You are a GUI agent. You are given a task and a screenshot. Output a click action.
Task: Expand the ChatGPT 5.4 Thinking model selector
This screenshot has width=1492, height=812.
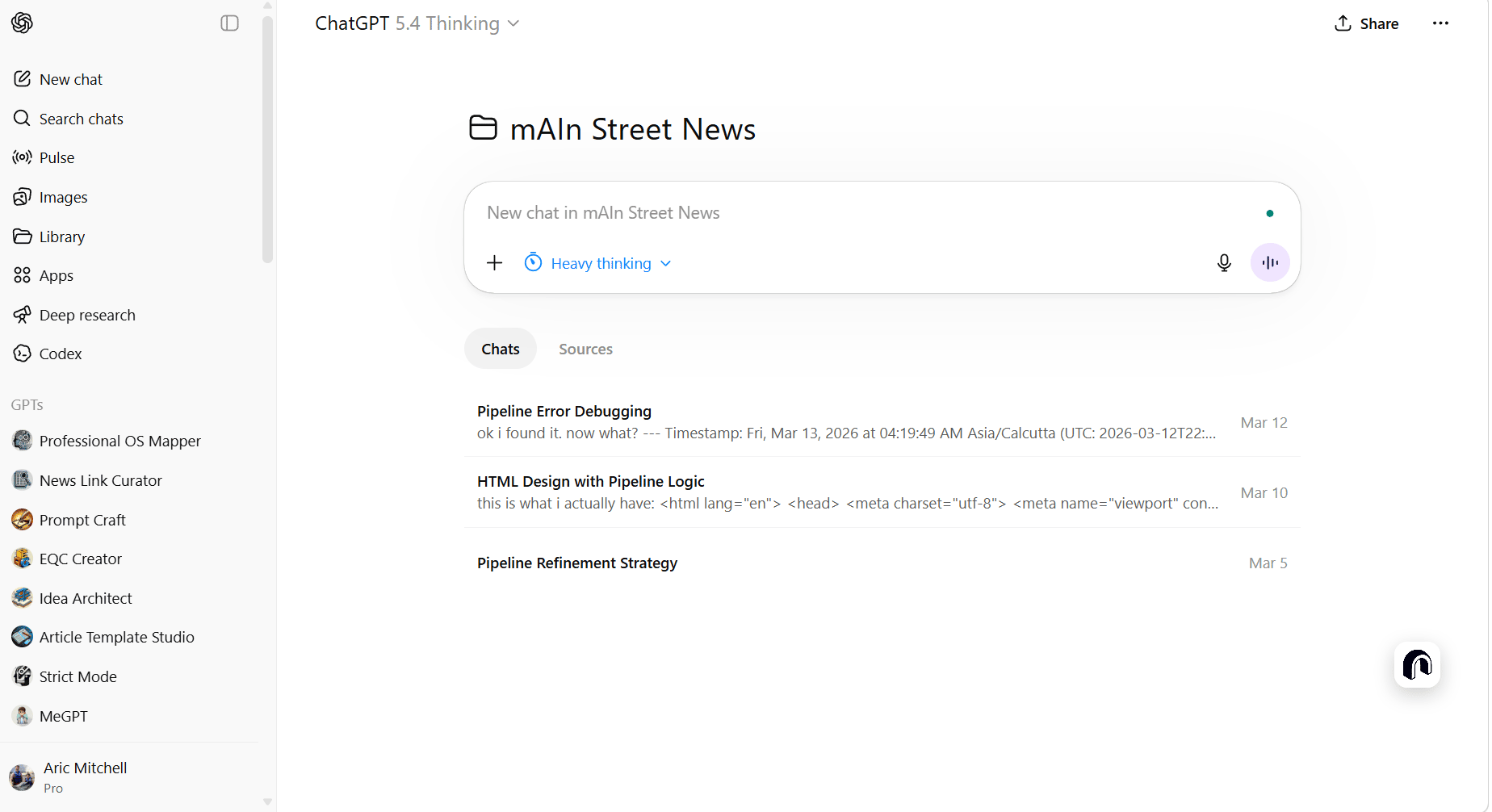tap(417, 23)
